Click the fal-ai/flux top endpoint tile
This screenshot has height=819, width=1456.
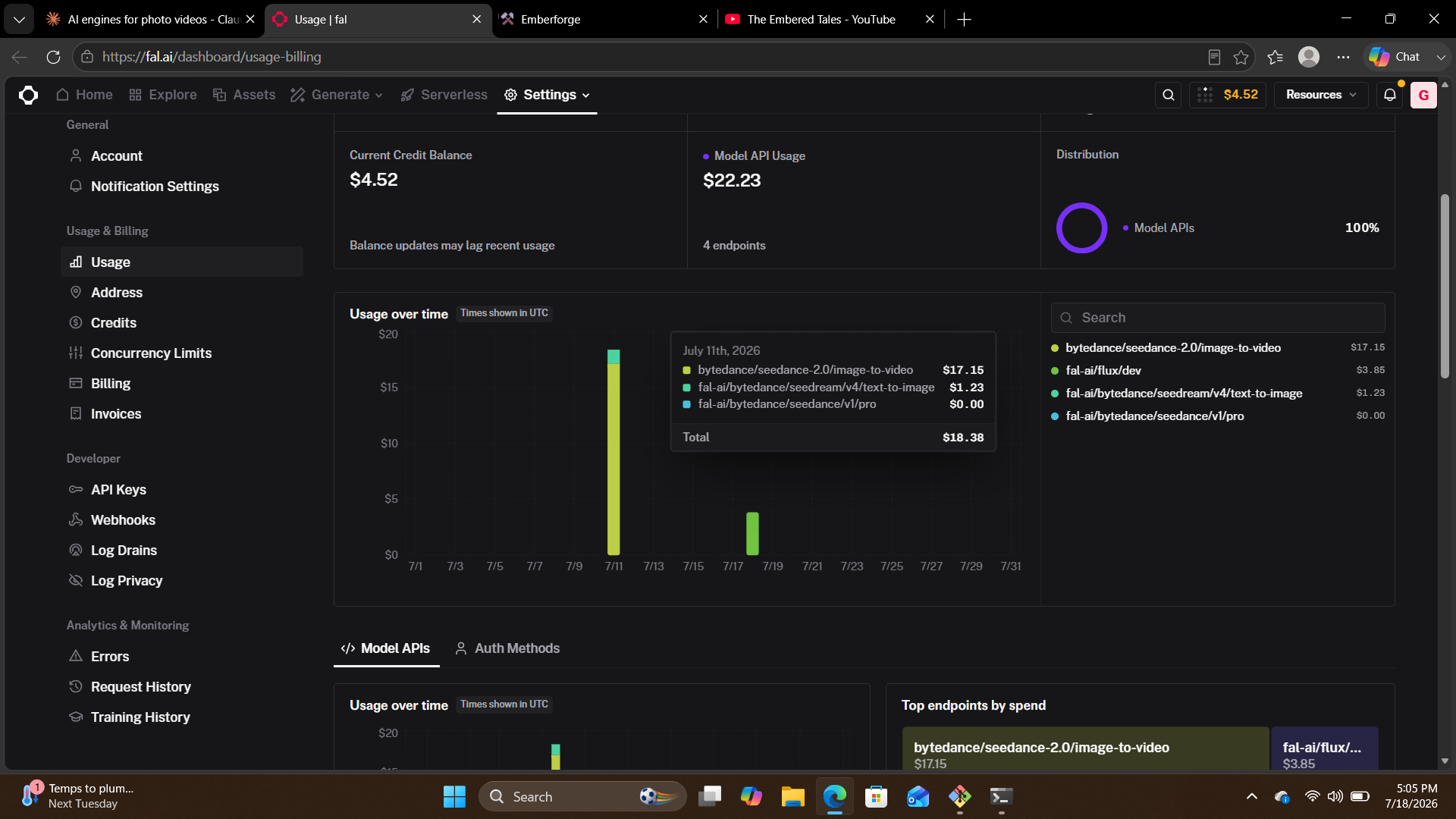click(x=1325, y=749)
